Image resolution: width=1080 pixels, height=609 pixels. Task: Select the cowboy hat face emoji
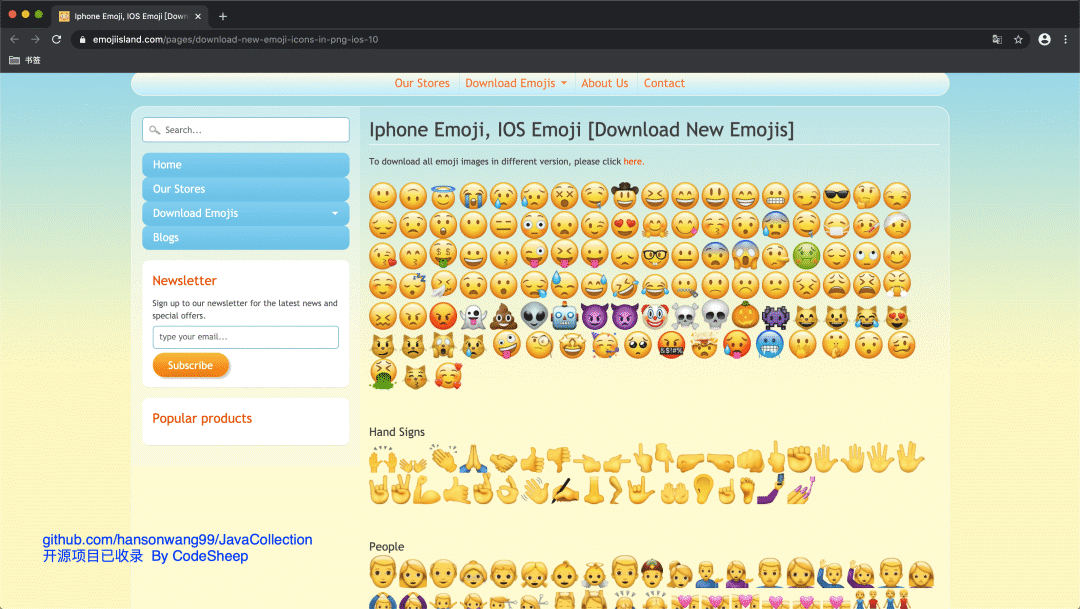click(624, 195)
